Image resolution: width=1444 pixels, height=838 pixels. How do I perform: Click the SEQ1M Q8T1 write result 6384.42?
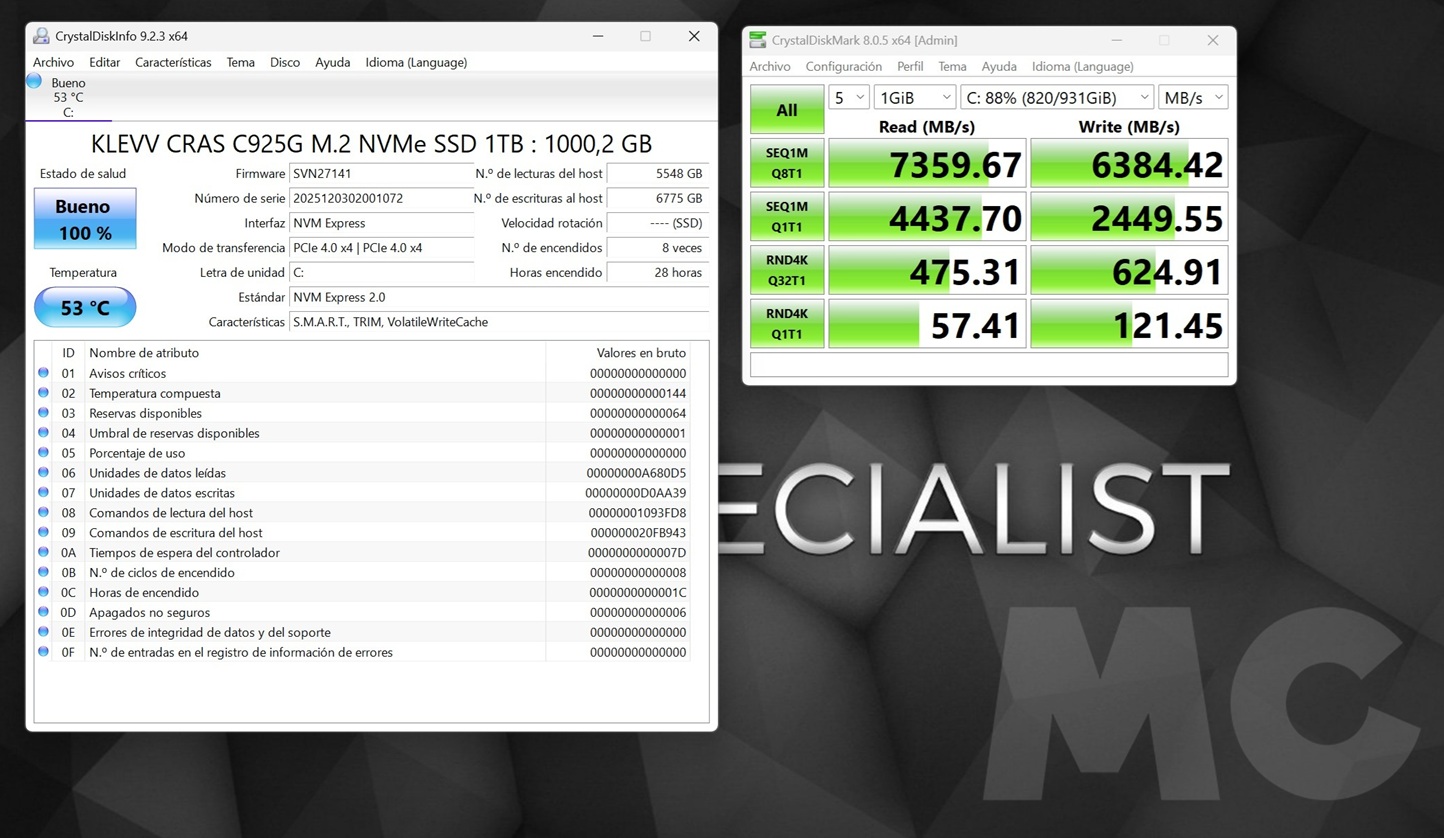click(1129, 163)
